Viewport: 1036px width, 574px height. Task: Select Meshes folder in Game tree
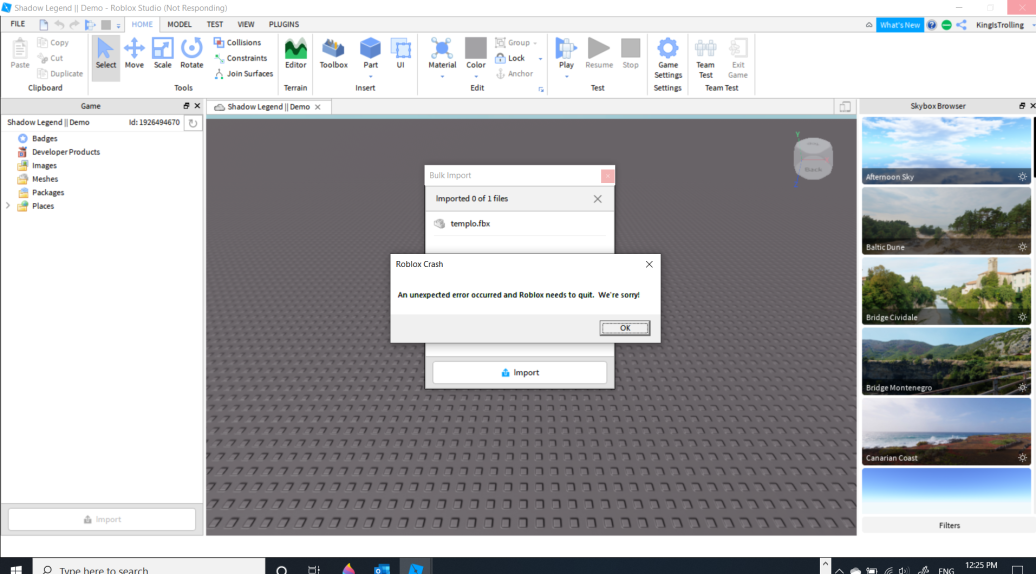pyautogui.click(x=38, y=179)
